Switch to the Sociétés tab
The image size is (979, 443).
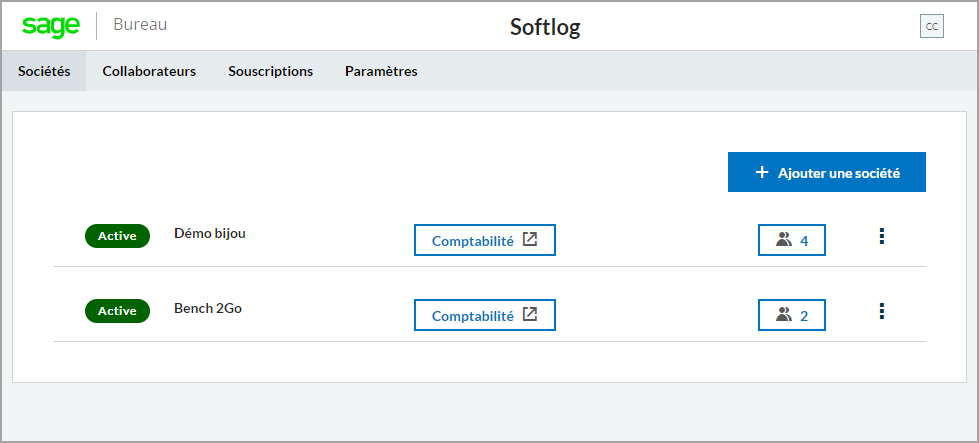tap(44, 71)
